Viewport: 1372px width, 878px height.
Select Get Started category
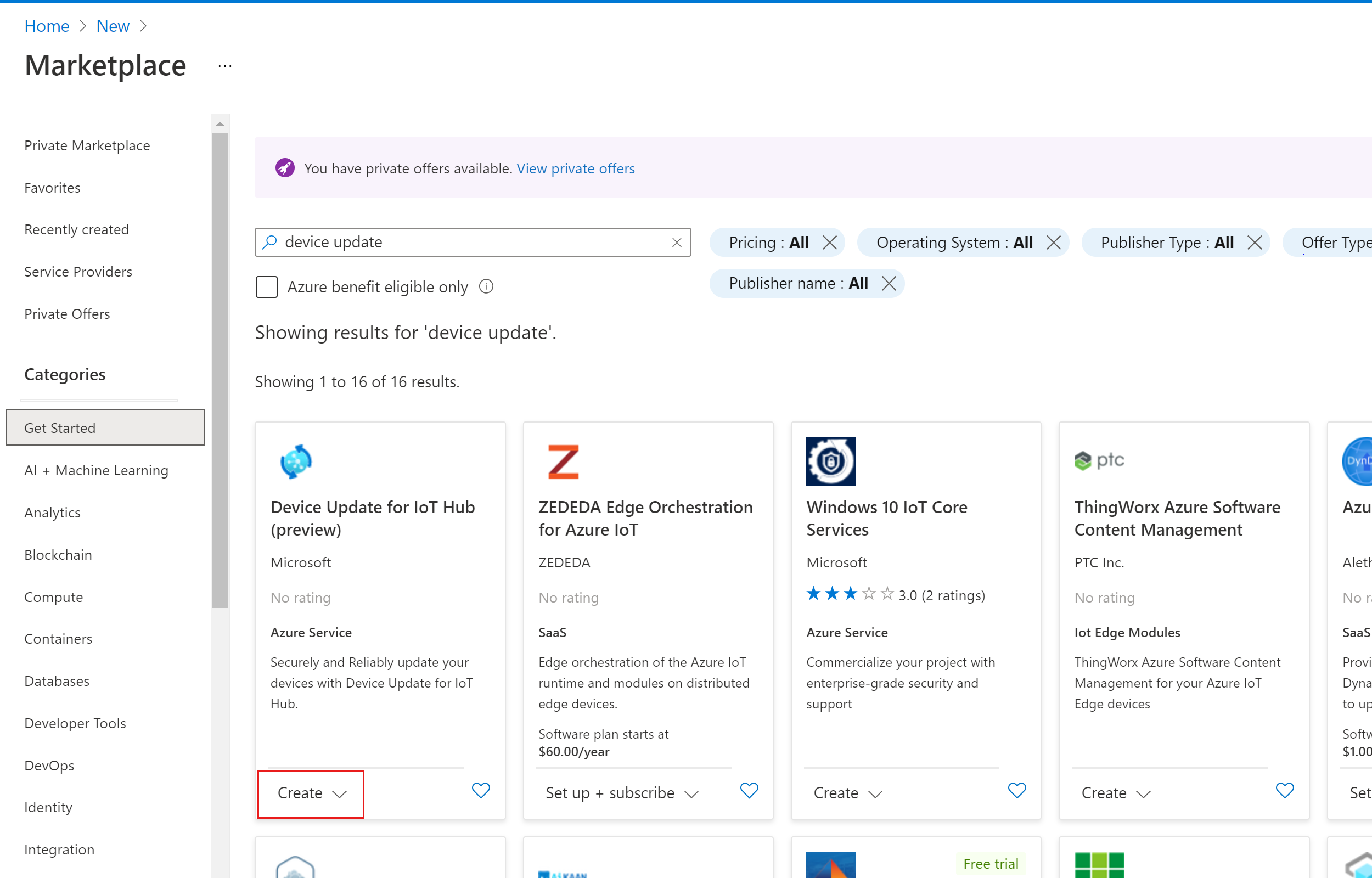(105, 427)
